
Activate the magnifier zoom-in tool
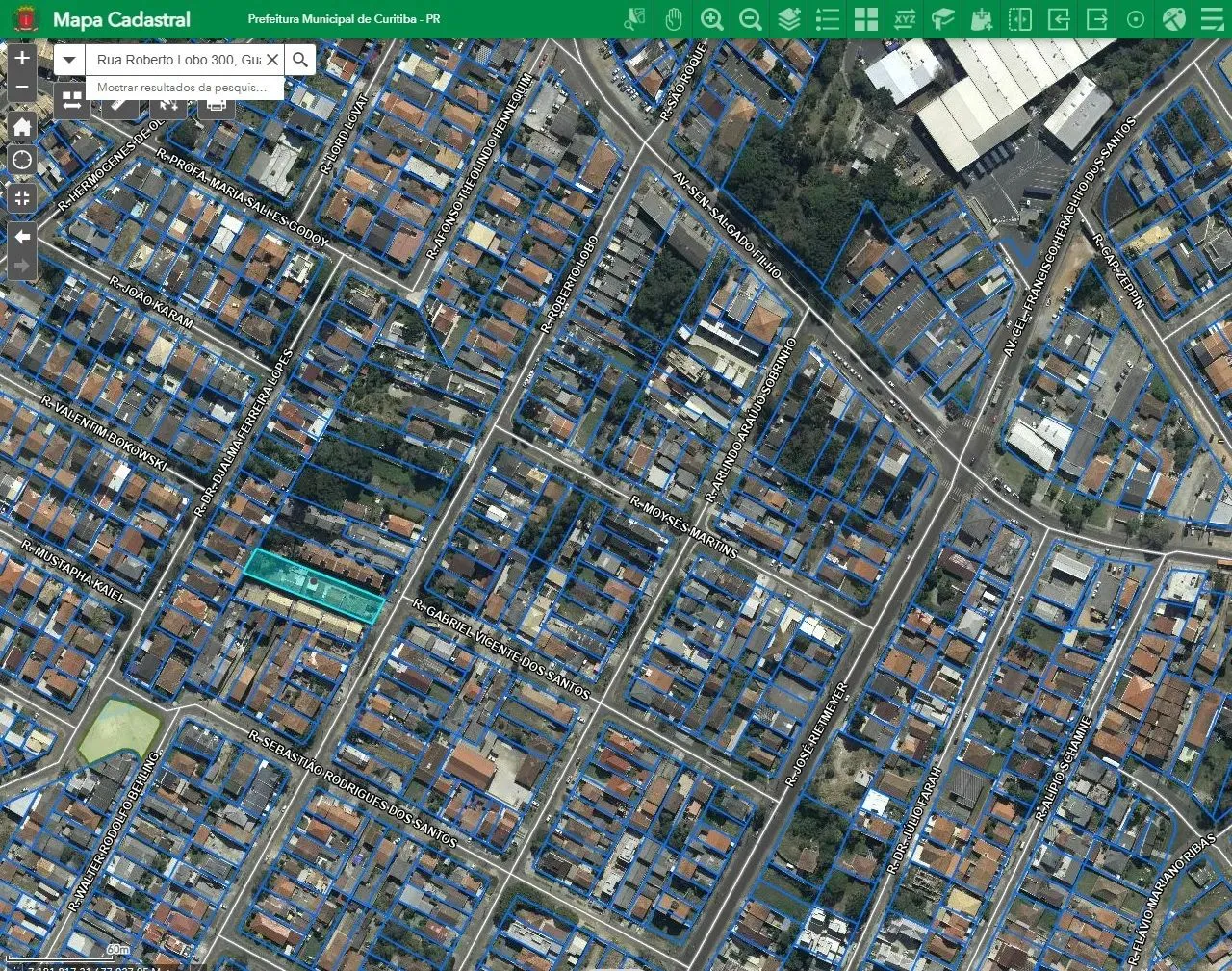click(711, 19)
